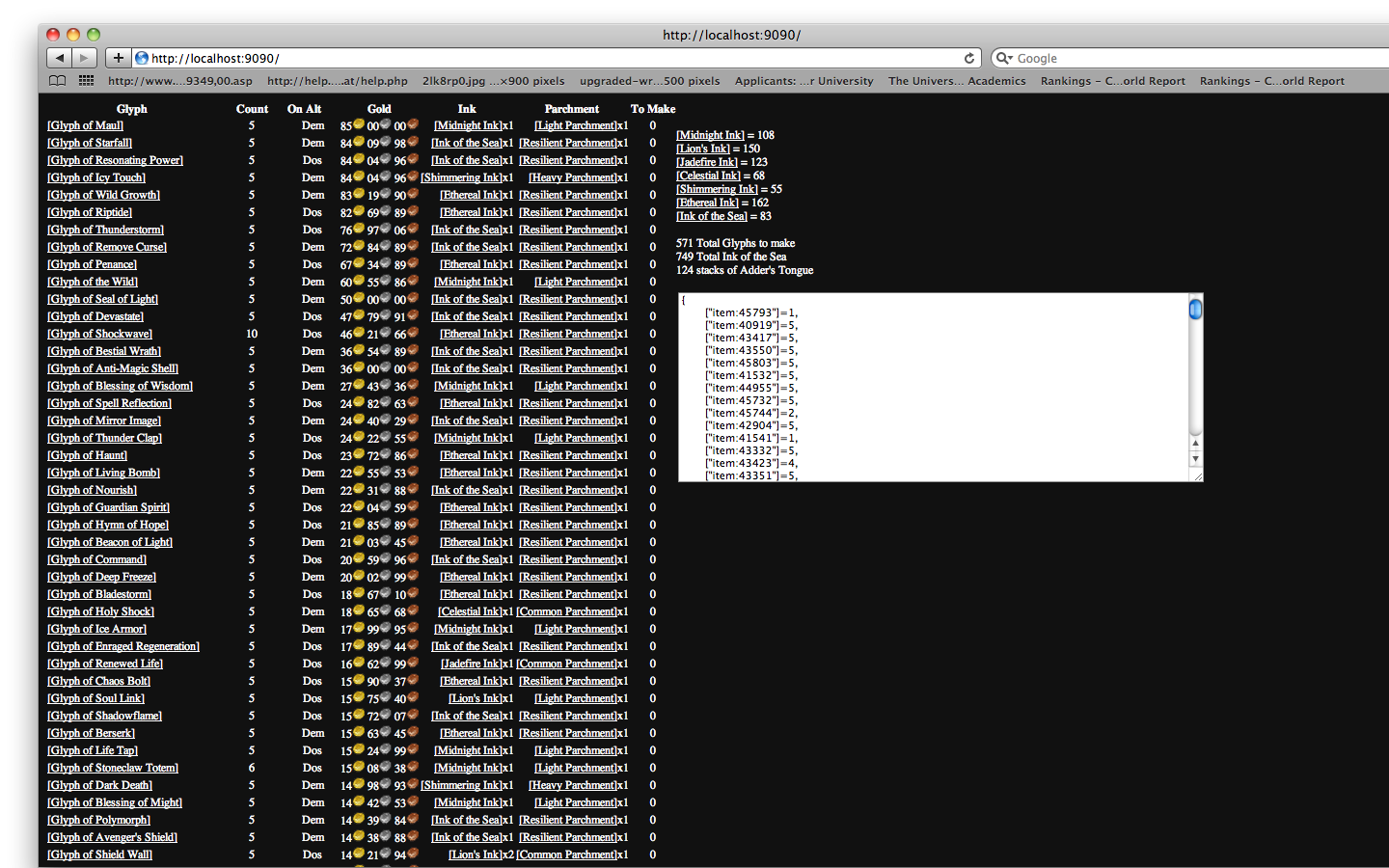Click the On Alt column header
This screenshot has height=868, width=1389.
[304, 109]
